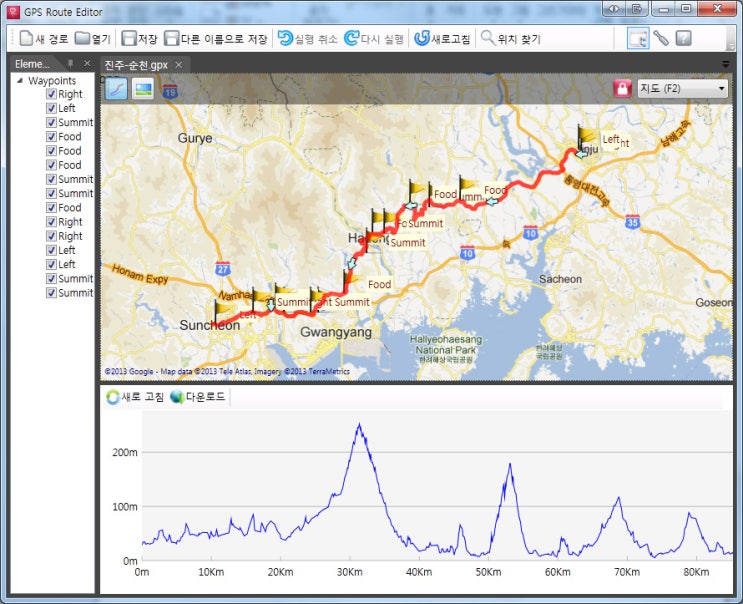Collapse the Waypoints tree node
The width and height of the screenshot is (743, 604).
[20, 80]
